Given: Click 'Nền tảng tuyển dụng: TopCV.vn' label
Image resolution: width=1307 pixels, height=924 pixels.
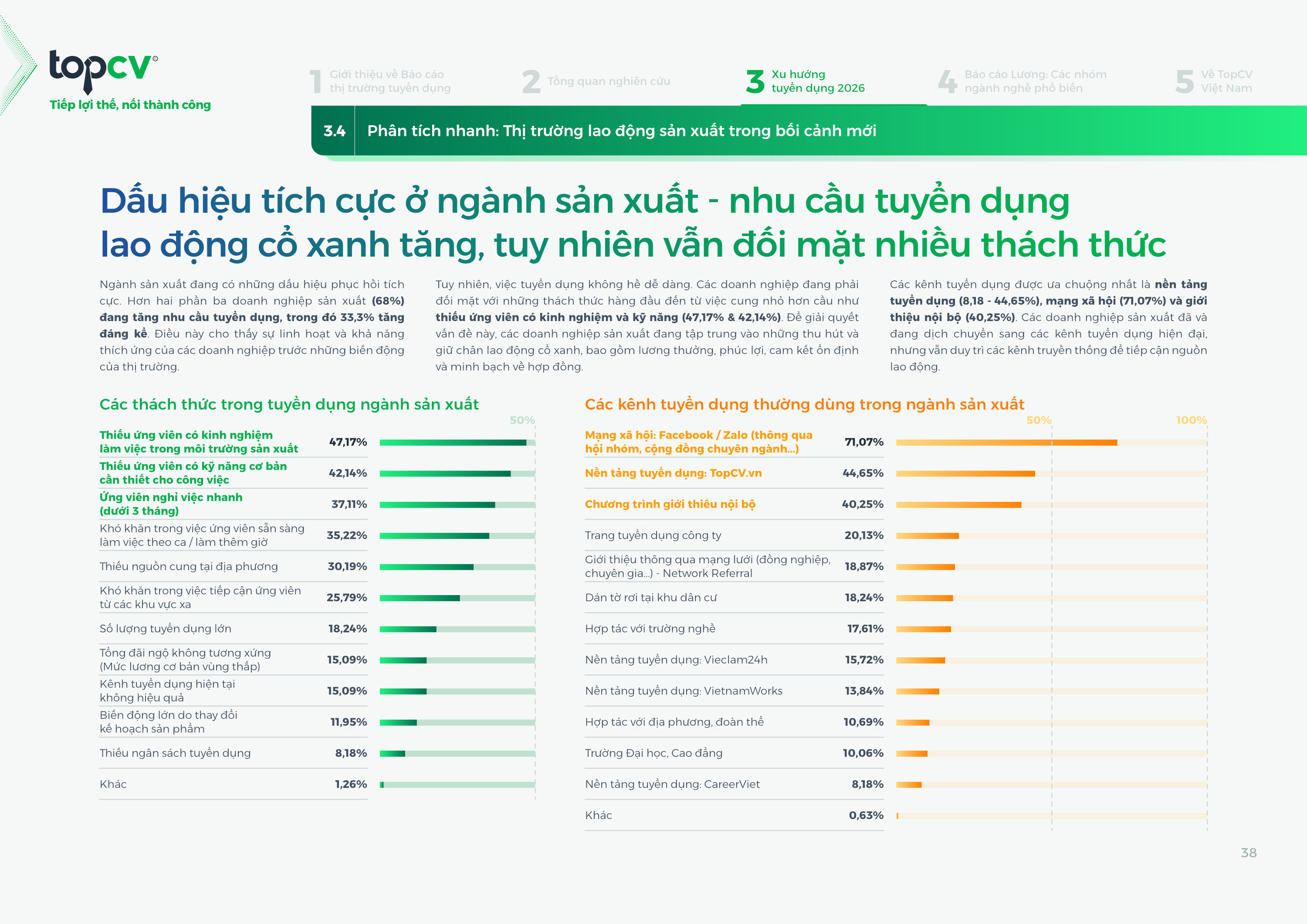Looking at the screenshot, I should click(x=673, y=473).
